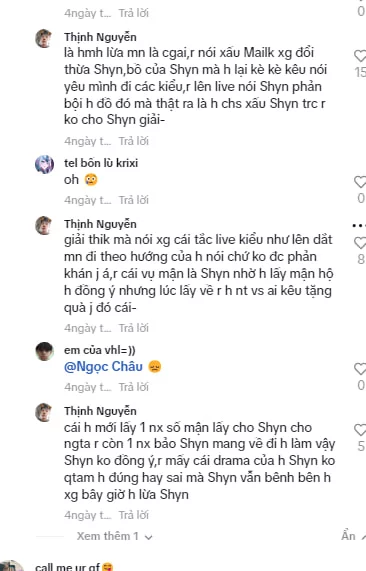366x571 pixels.
Task: Reply to comment ending 'ko cho Shyn giải-'
Action: (x=134, y=141)
